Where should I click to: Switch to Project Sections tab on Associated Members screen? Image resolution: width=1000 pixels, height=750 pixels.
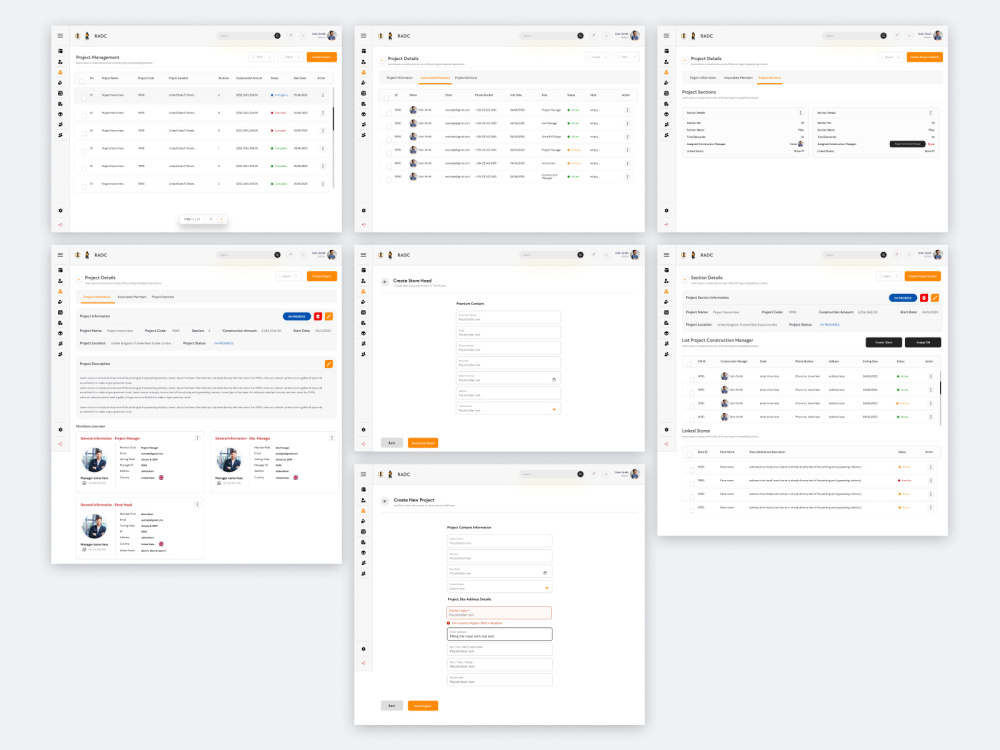(466, 78)
